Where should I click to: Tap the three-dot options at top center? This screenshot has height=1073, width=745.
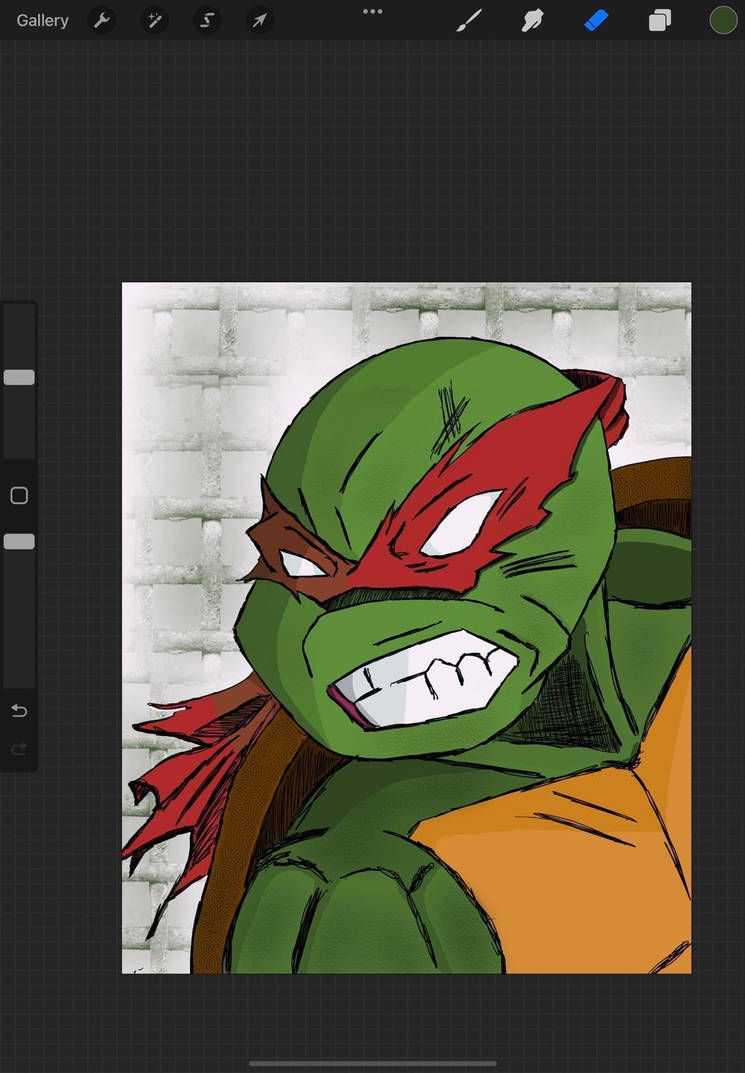tap(373, 11)
